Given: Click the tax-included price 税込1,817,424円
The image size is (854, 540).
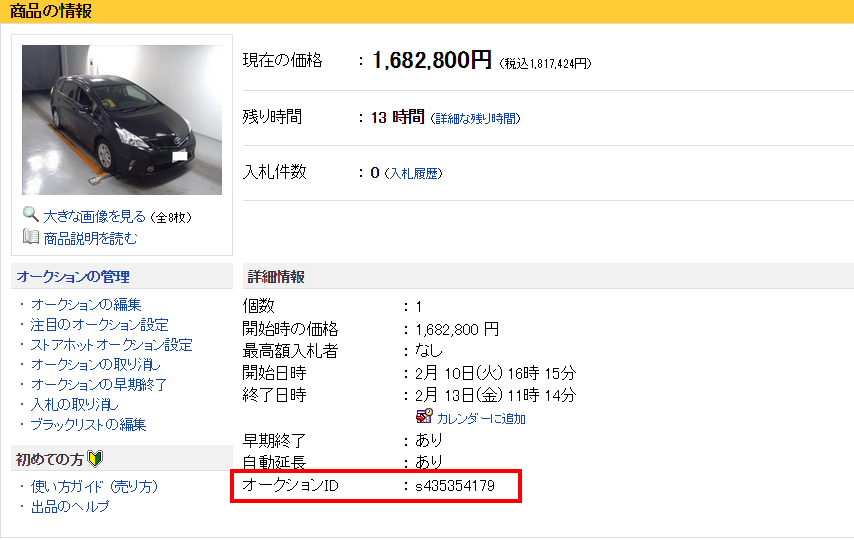Looking at the screenshot, I should tap(545, 64).
